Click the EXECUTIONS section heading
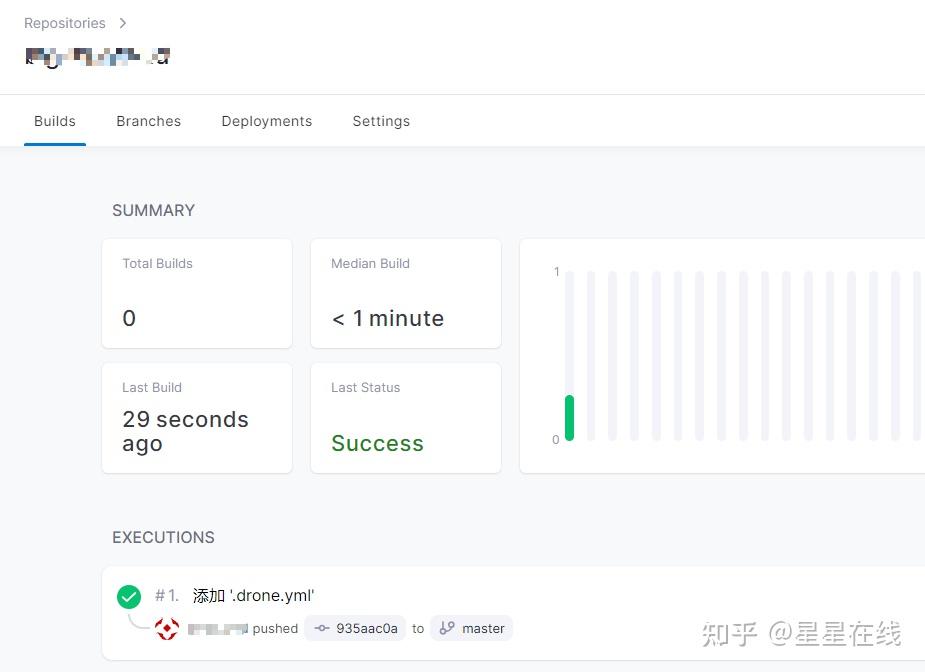 [x=163, y=537]
